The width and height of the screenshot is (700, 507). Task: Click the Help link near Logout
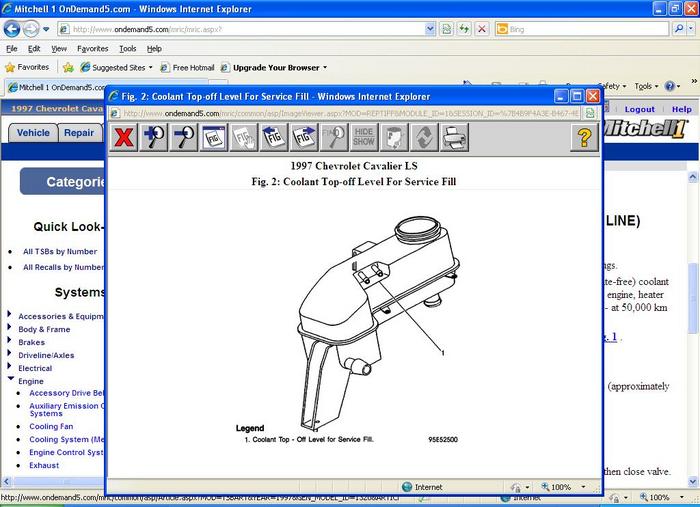[681, 109]
